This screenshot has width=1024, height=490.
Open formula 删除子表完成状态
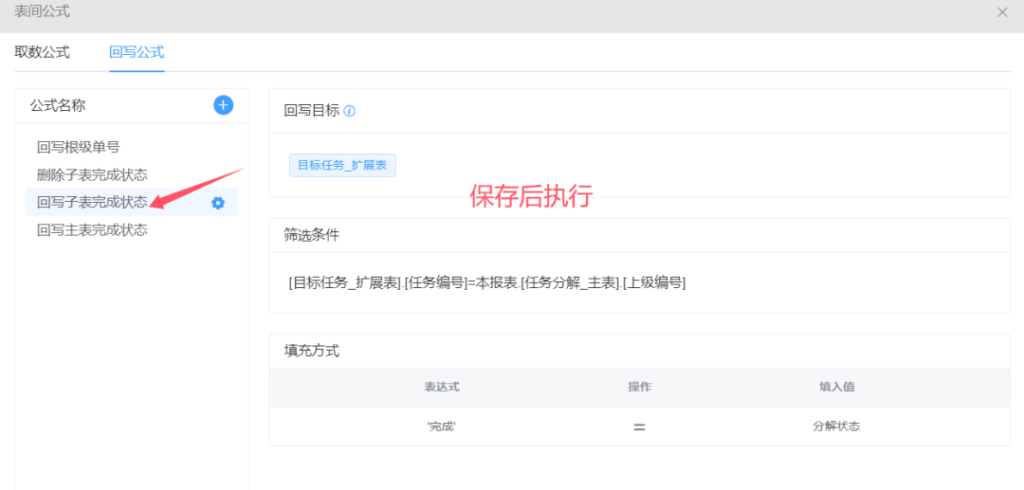click(92, 175)
